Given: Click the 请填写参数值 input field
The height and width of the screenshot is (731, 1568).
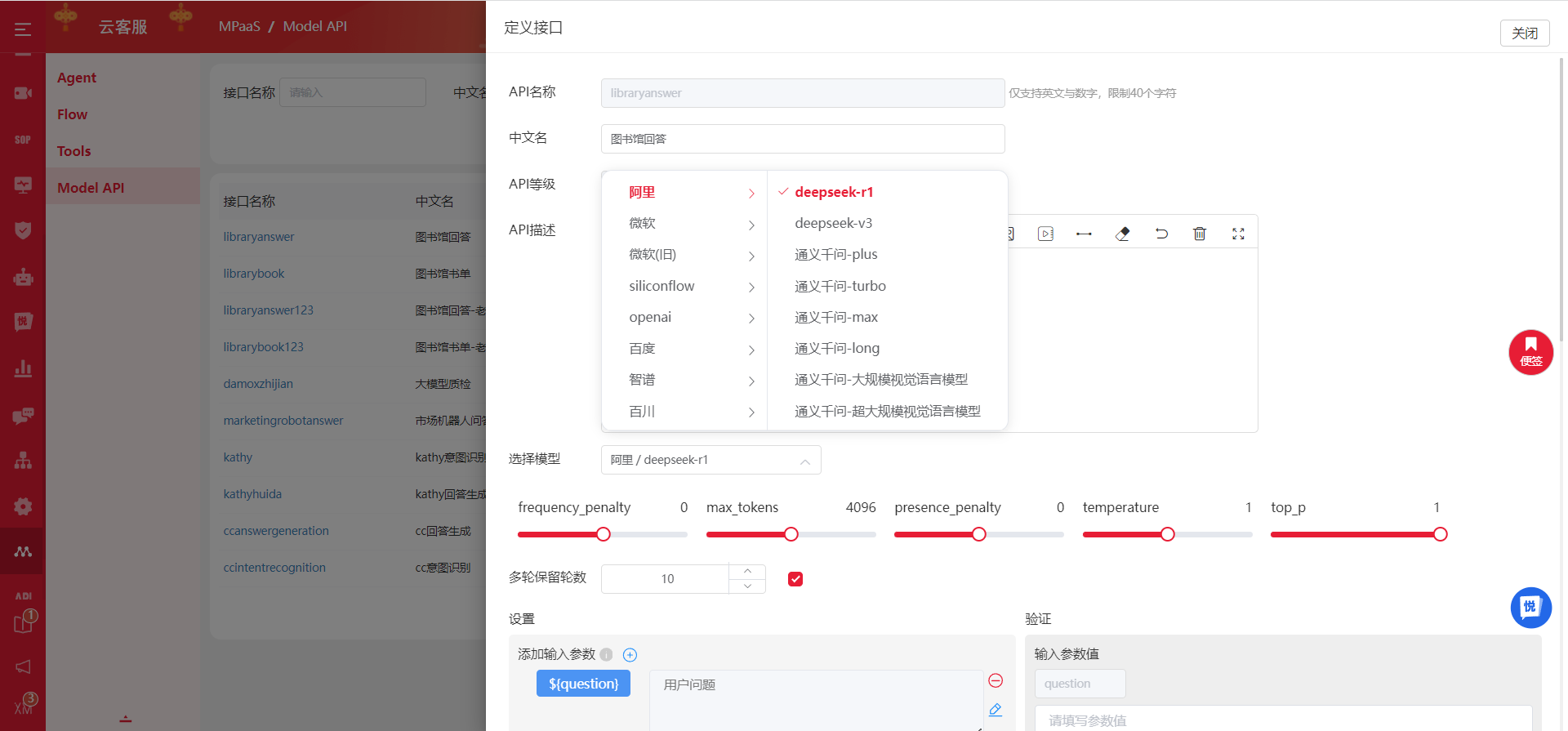Looking at the screenshot, I should pos(1283,719).
